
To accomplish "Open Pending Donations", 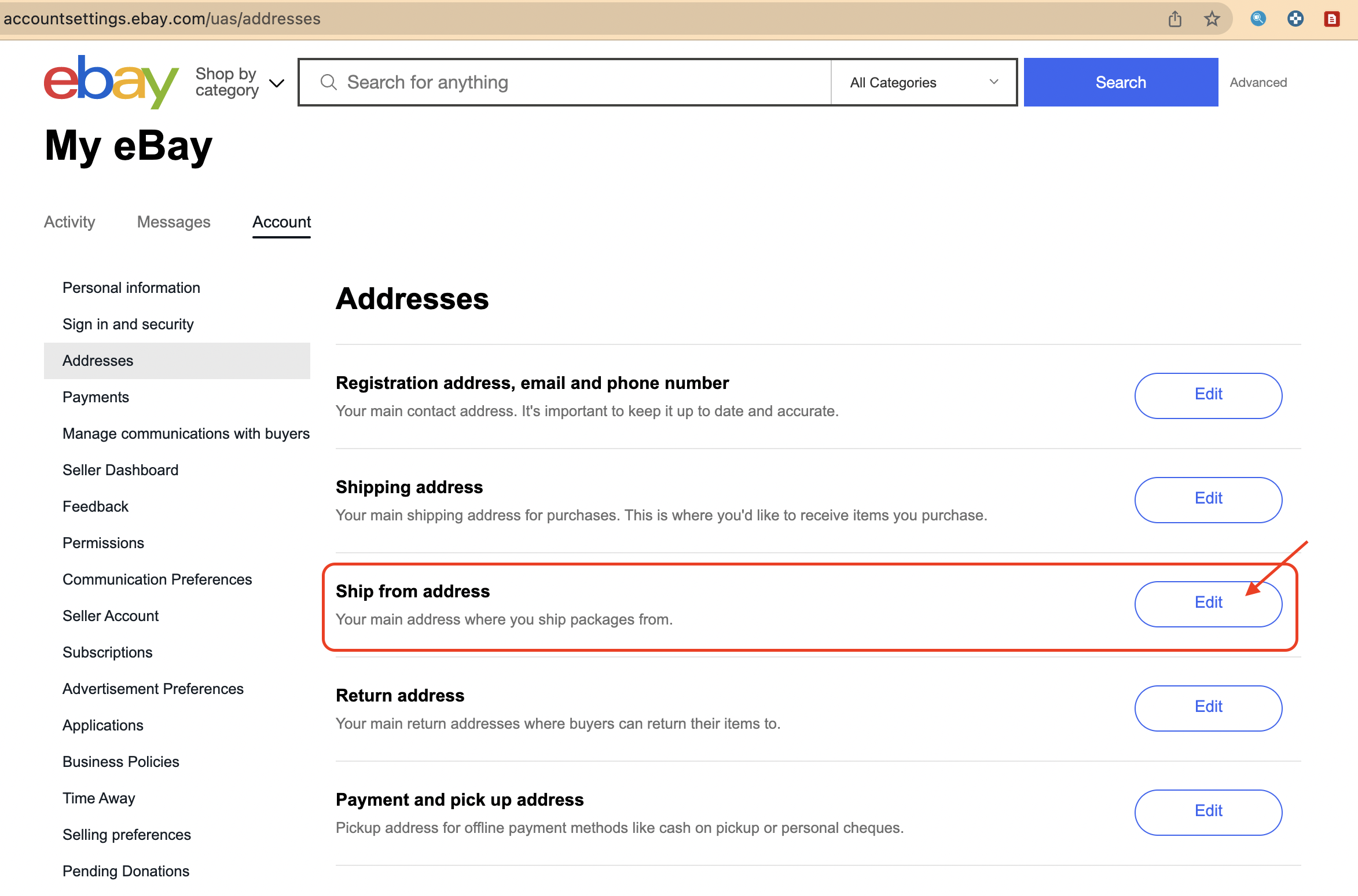I will coord(126,871).
